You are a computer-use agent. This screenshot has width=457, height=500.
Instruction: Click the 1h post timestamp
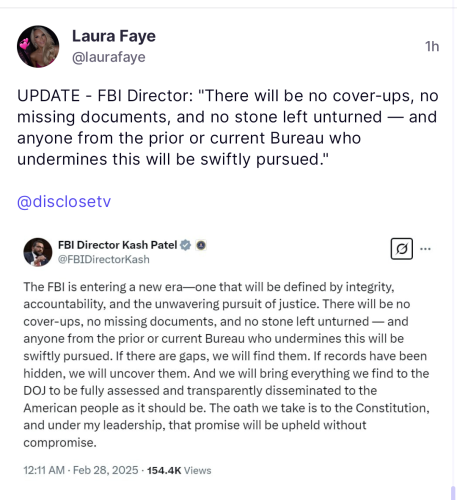tap(432, 46)
